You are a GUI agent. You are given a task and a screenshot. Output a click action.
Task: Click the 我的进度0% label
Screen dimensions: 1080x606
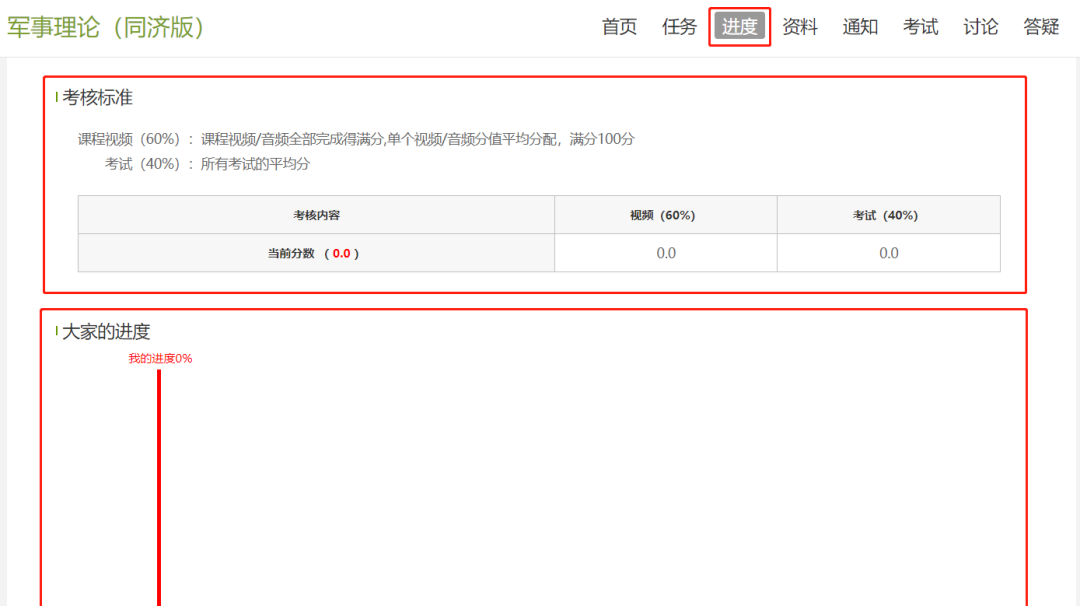pyautogui.click(x=160, y=358)
